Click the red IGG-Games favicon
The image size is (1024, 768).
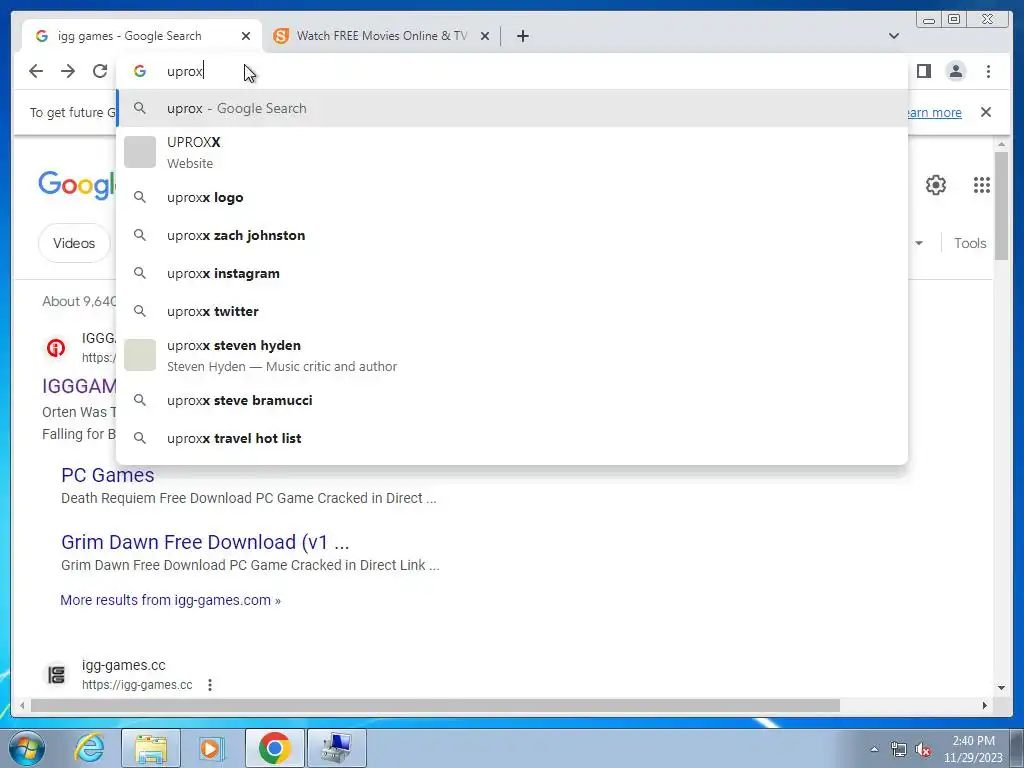pos(56,348)
